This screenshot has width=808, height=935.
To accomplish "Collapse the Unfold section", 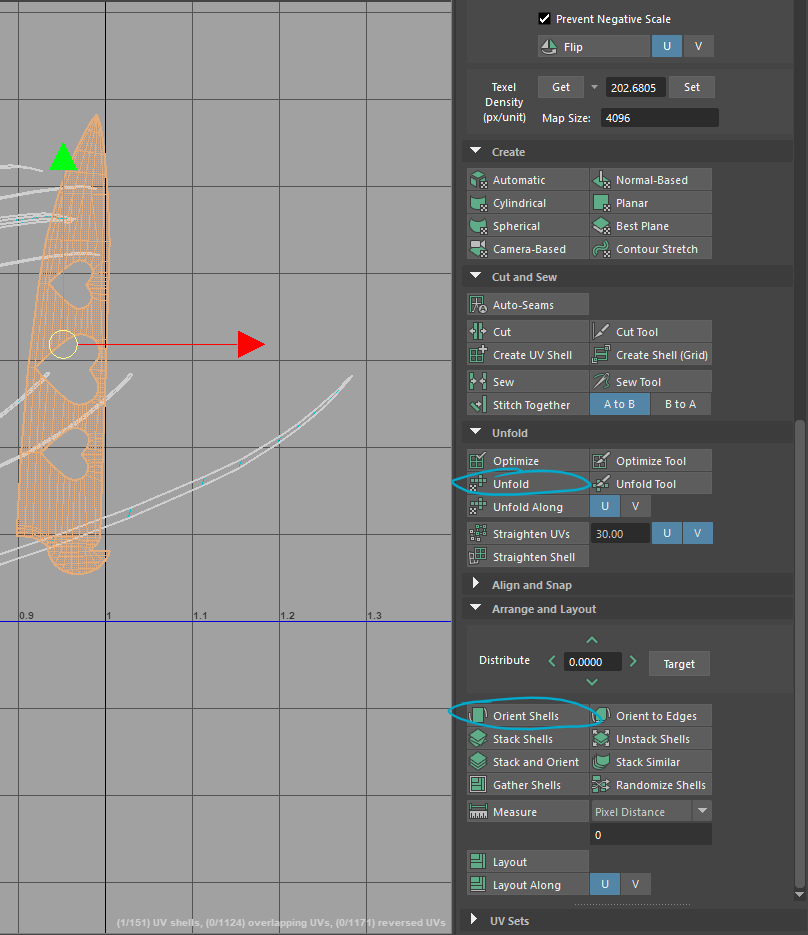I will pyautogui.click(x=476, y=432).
